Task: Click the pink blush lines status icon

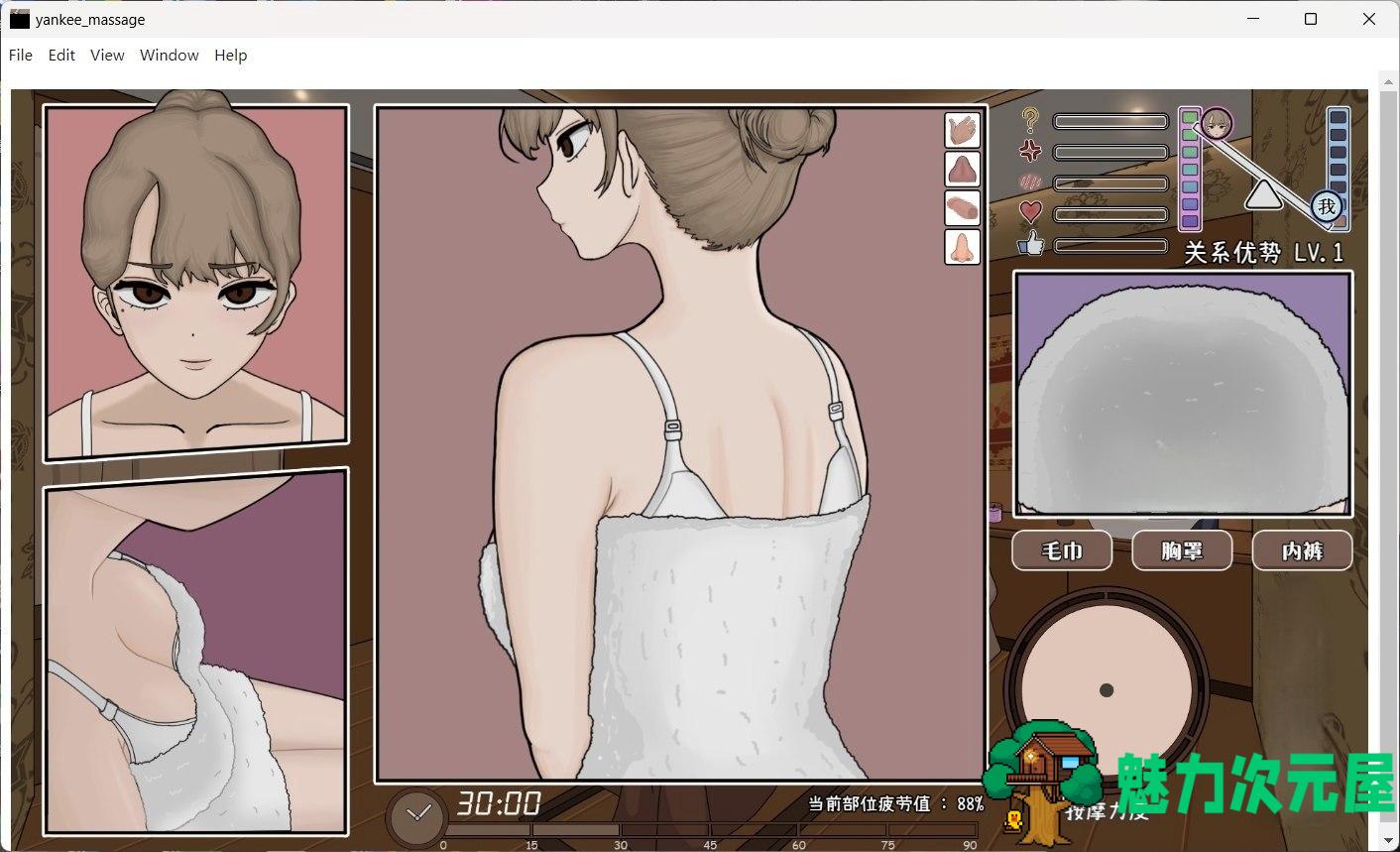Action: 1031,183
